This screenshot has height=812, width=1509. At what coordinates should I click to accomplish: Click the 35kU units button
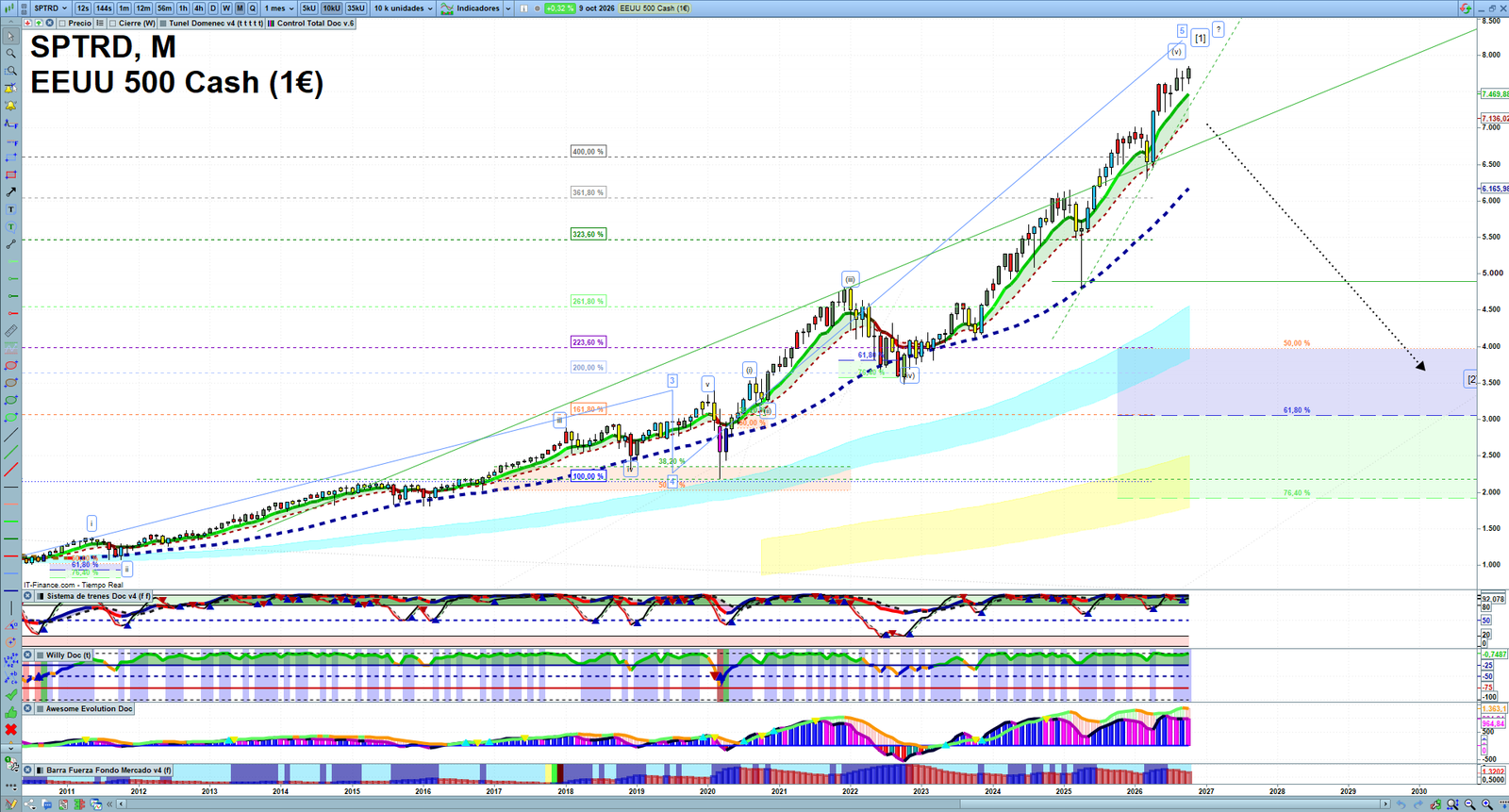[x=356, y=8]
